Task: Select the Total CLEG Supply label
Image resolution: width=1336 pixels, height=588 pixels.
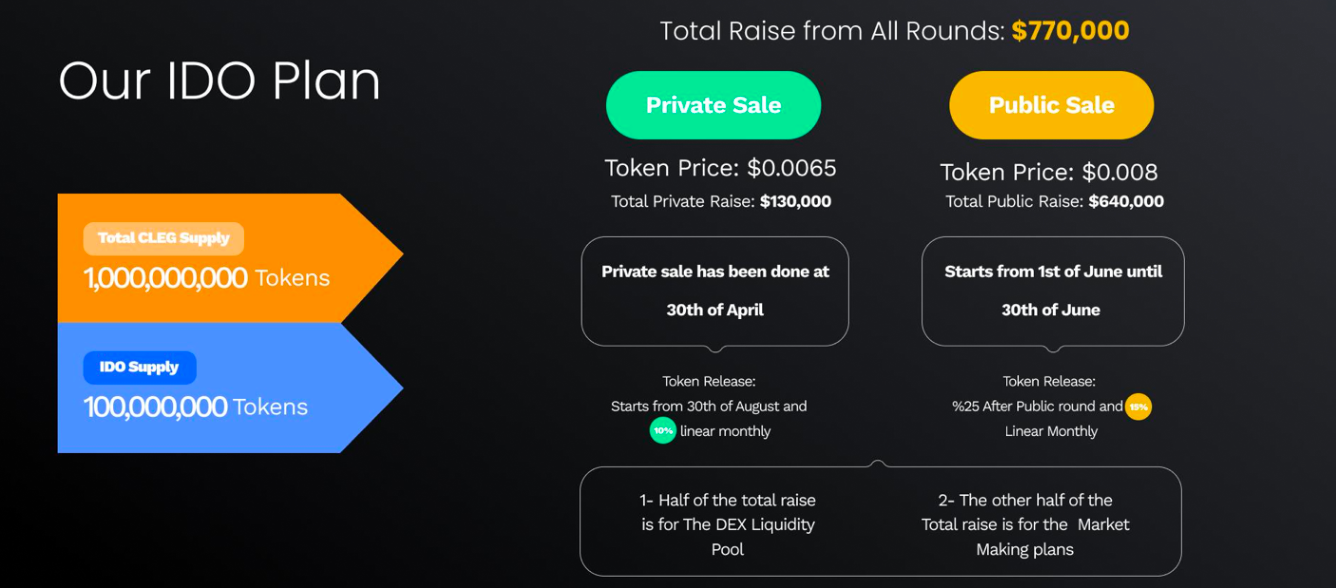Action: 163,238
